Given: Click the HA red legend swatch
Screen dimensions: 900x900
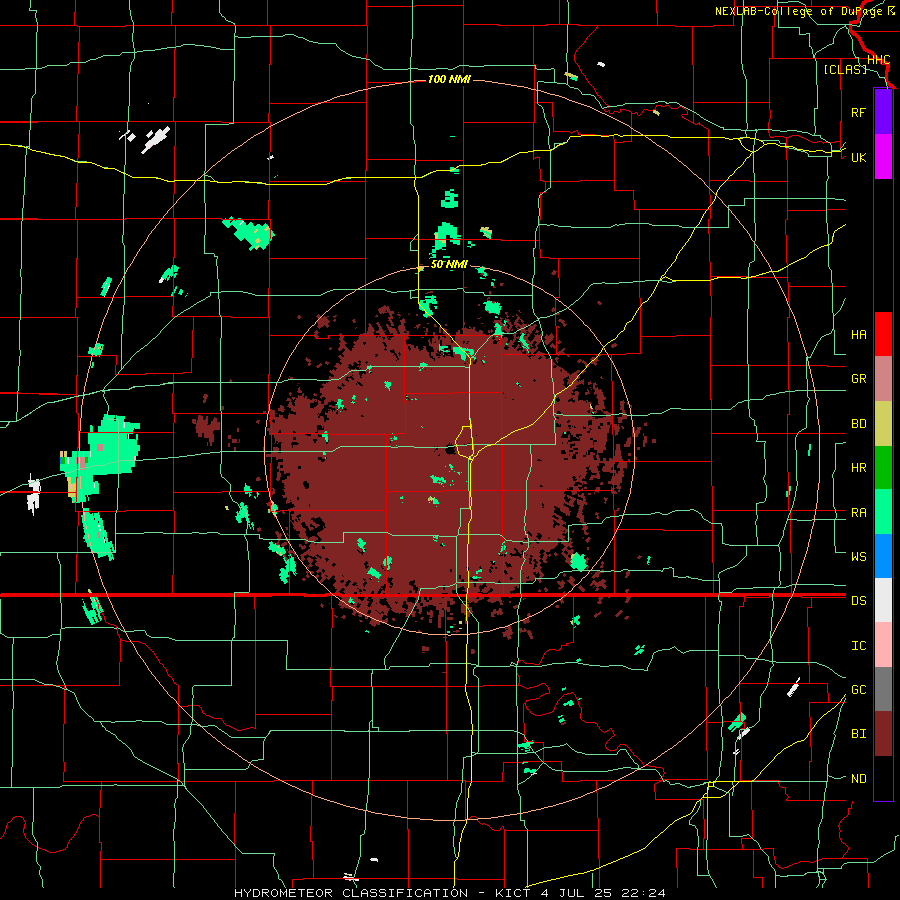Looking at the screenshot, I should click(x=883, y=334).
